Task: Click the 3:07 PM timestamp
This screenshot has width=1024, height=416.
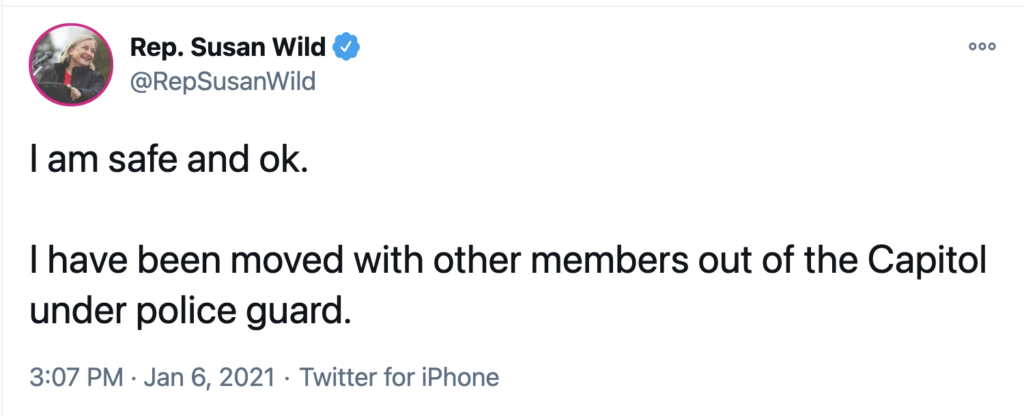Action: click(75, 378)
